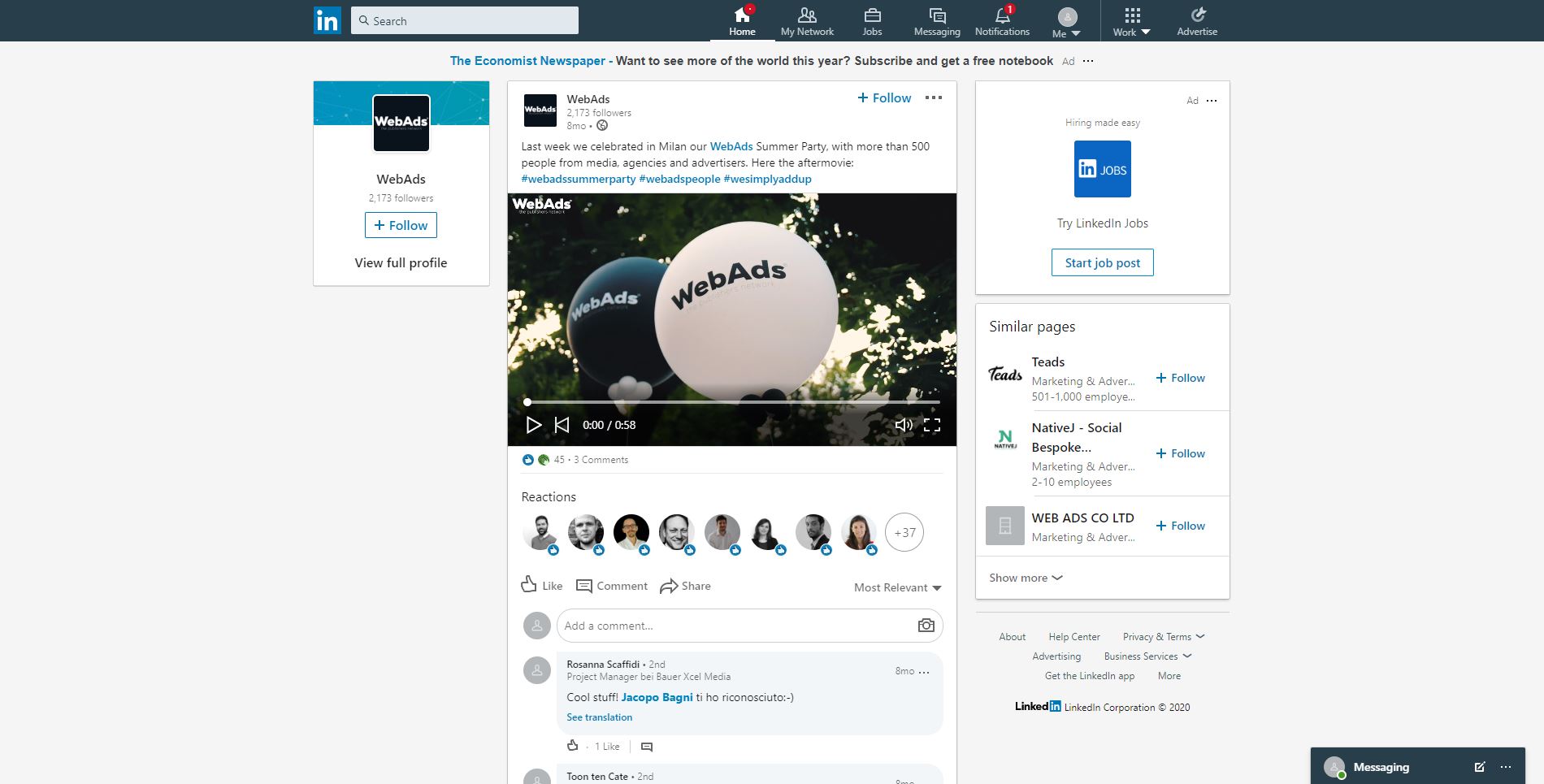Click first reaction avatar with beard

(540, 533)
